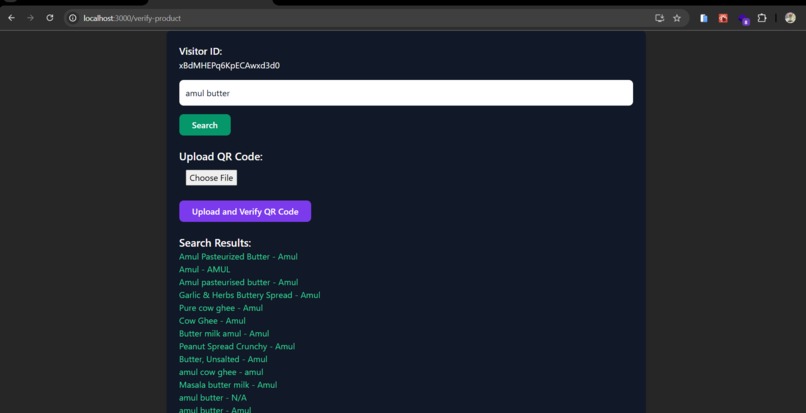Open result "Amul Pasteurized Butter - Amul"

(x=238, y=257)
